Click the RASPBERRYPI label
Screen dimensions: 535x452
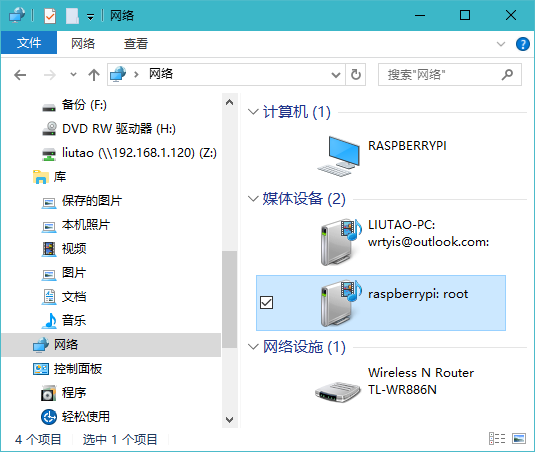(x=407, y=146)
